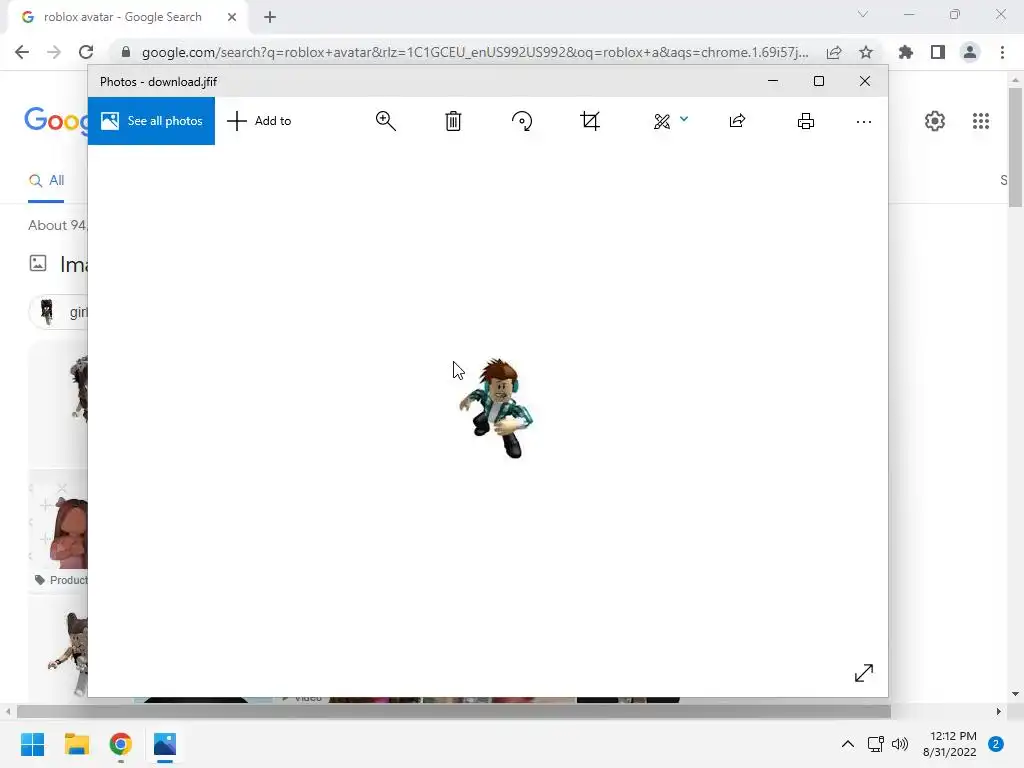
Task: Zoom in with the magnifier icon
Action: (x=385, y=121)
